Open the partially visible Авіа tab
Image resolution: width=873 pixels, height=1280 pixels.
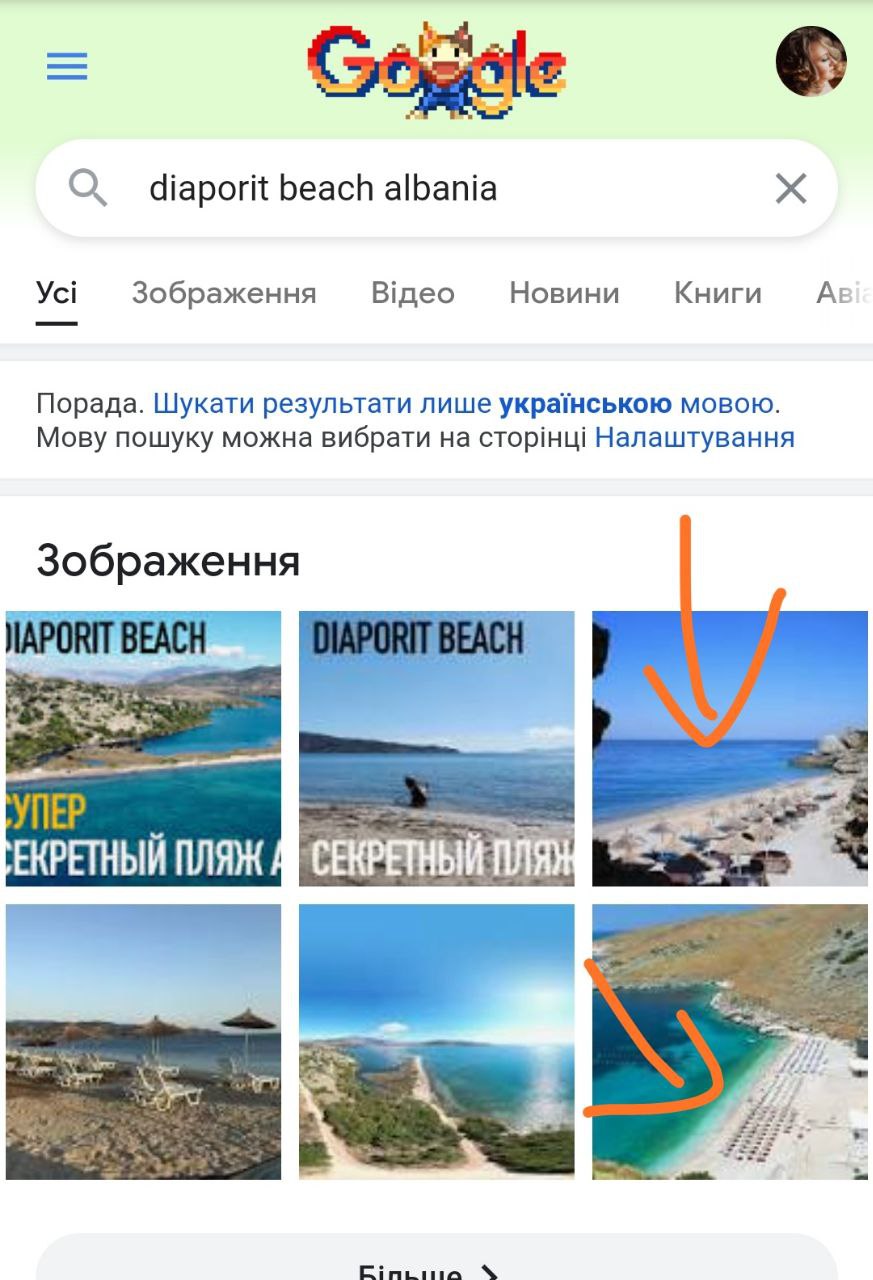844,293
